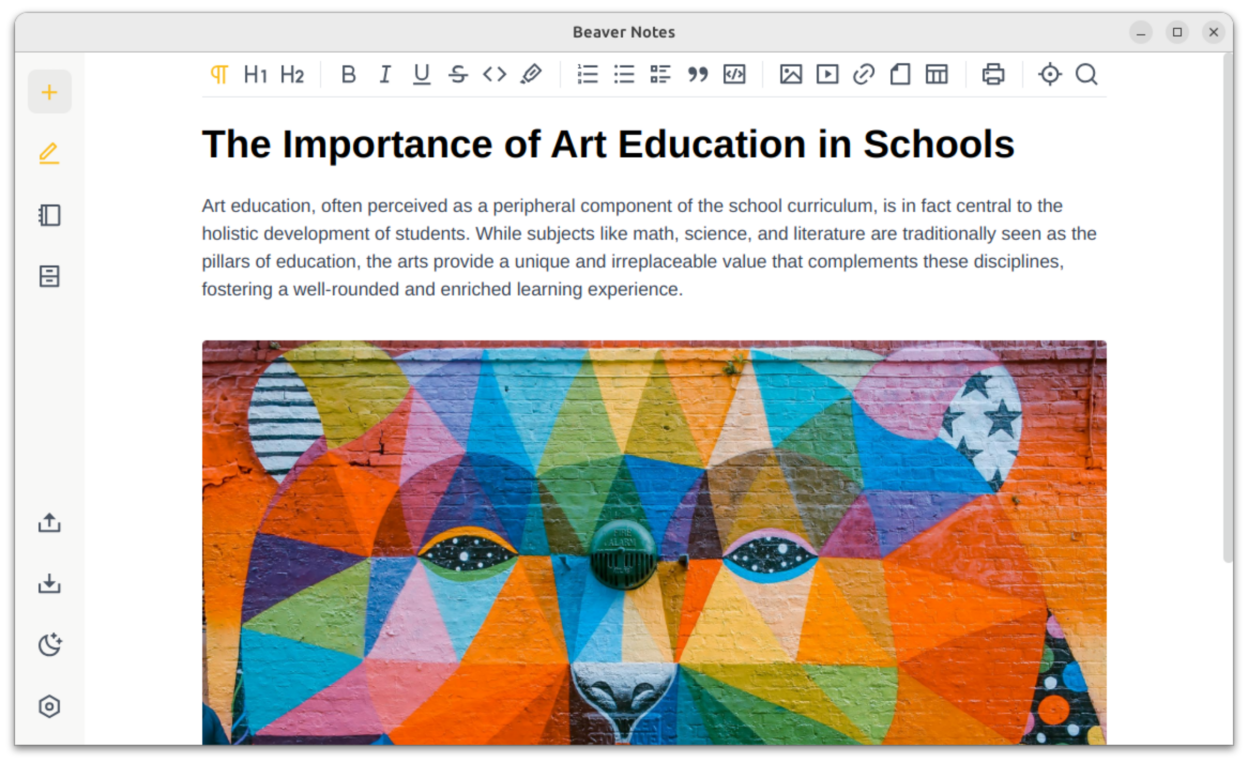Minimize the Beaver Notes window
The image size is (1248, 763).
(x=1141, y=32)
